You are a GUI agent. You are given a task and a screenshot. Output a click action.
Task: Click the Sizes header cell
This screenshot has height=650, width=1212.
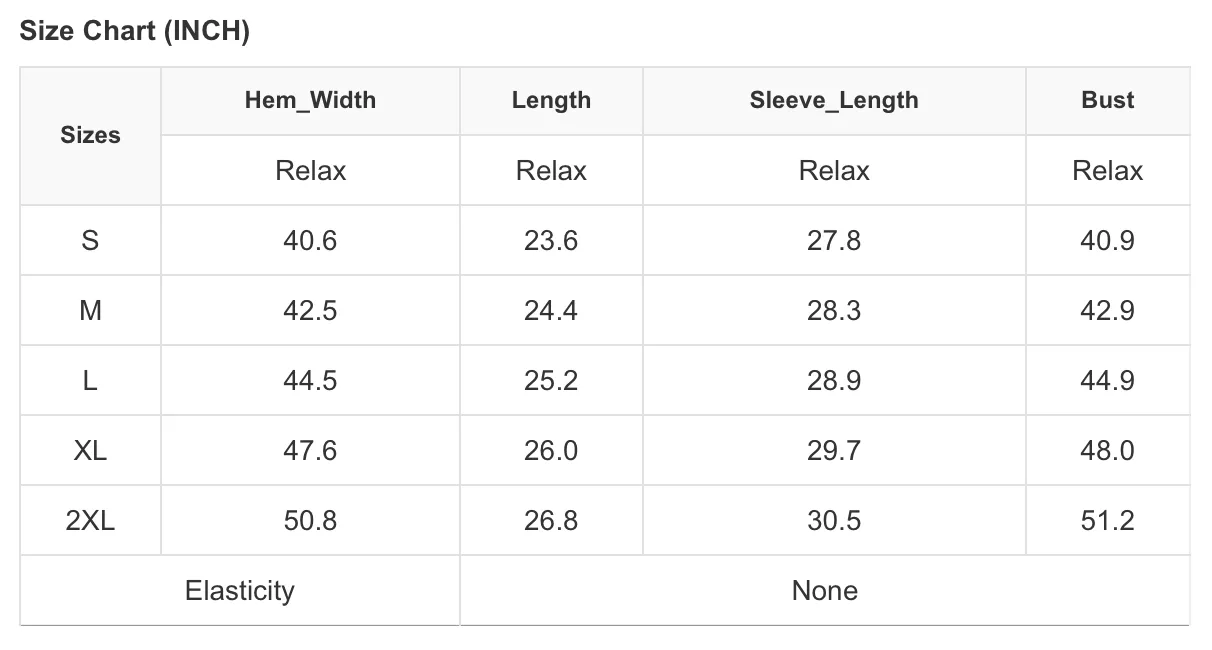[x=90, y=135]
